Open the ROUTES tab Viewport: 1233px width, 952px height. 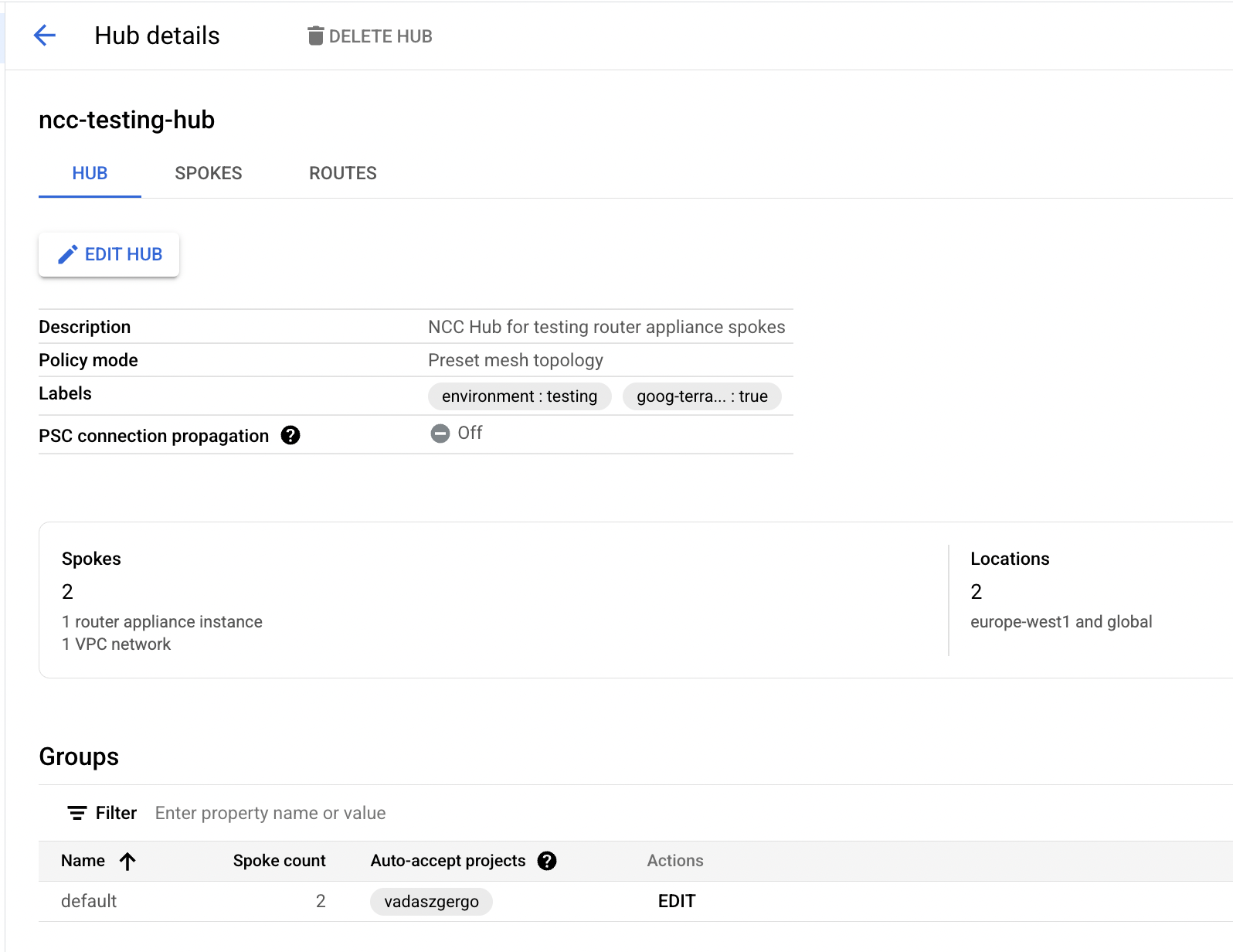(x=343, y=173)
